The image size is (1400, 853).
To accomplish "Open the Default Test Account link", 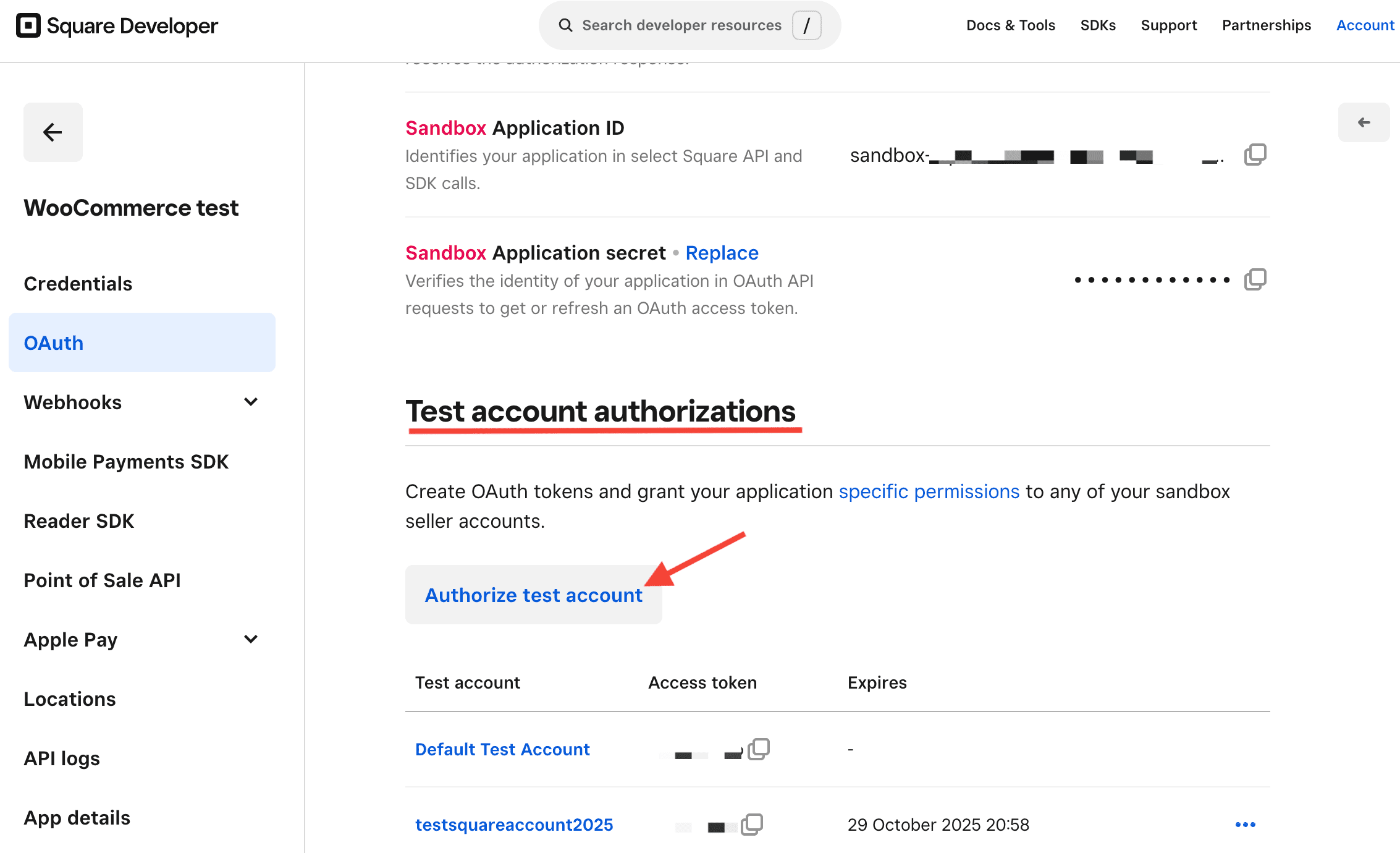I will pyautogui.click(x=502, y=749).
